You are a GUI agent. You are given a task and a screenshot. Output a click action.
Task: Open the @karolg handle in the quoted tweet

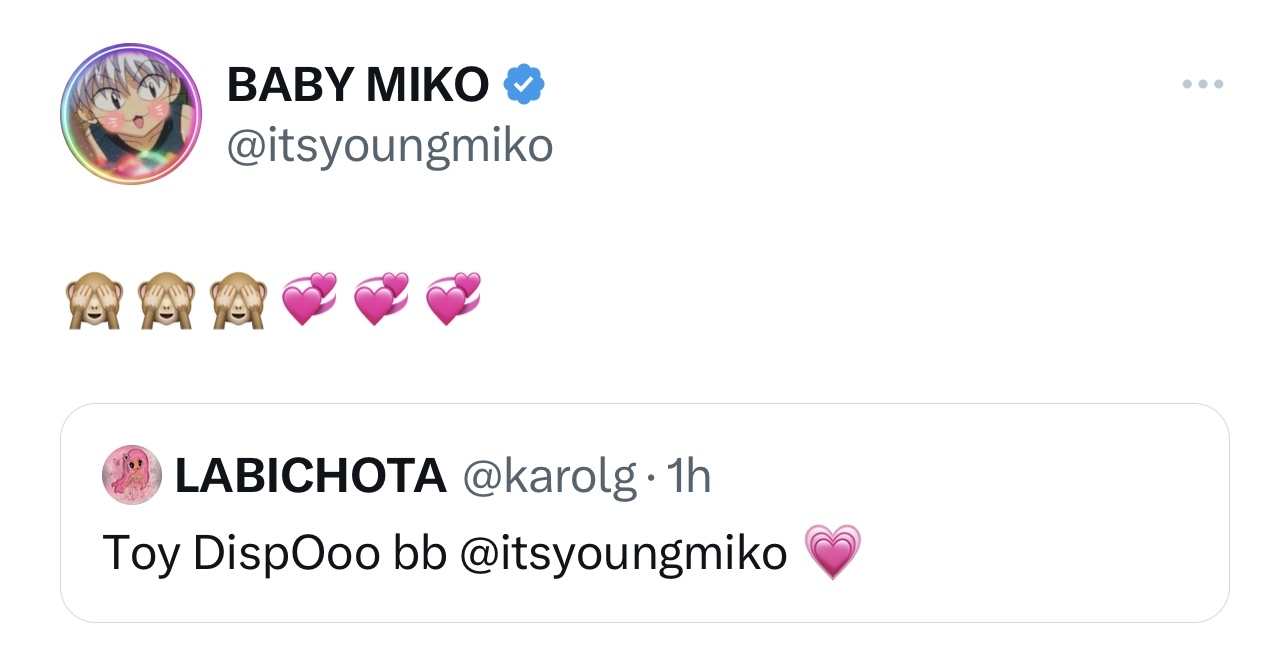(548, 477)
